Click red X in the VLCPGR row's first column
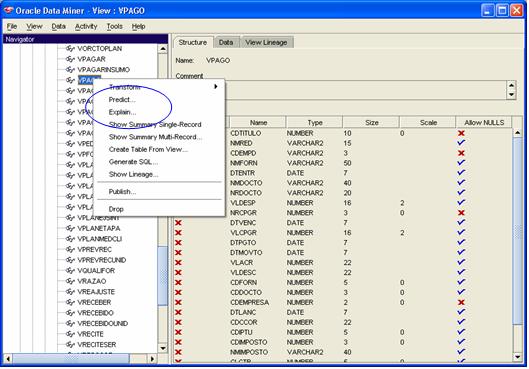Viewport: 529px width, 369px height. tap(178, 233)
